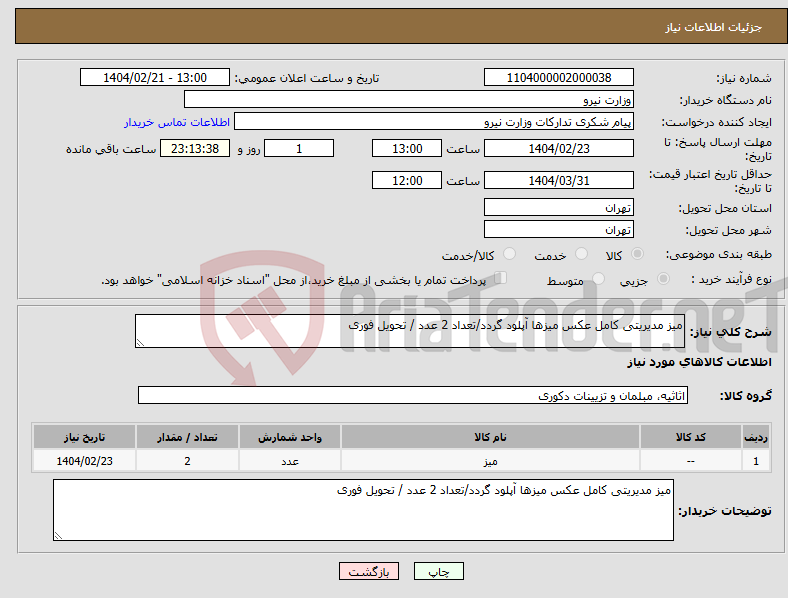Click the resize handle of the buyer notes area
The image size is (788, 598).
pos(58,536)
